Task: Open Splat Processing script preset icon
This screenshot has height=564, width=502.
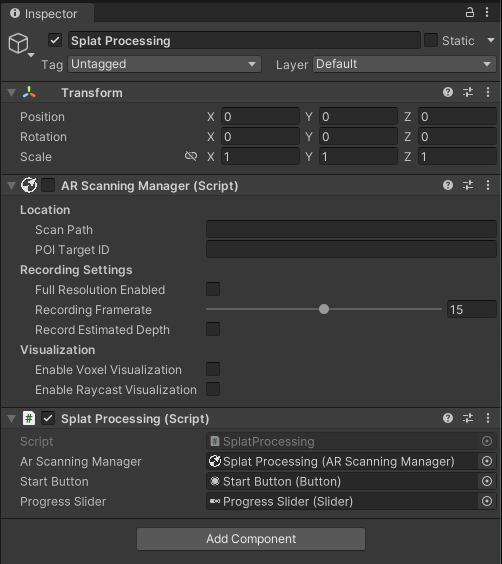Action: tap(468, 418)
